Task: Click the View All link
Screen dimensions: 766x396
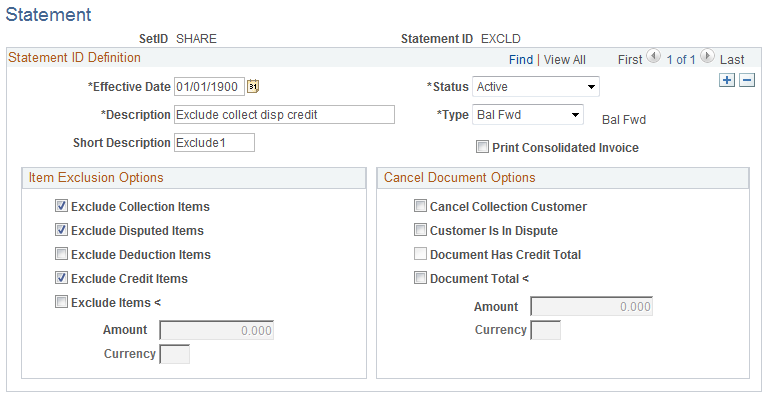Action: pyautogui.click(x=565, y=60)
